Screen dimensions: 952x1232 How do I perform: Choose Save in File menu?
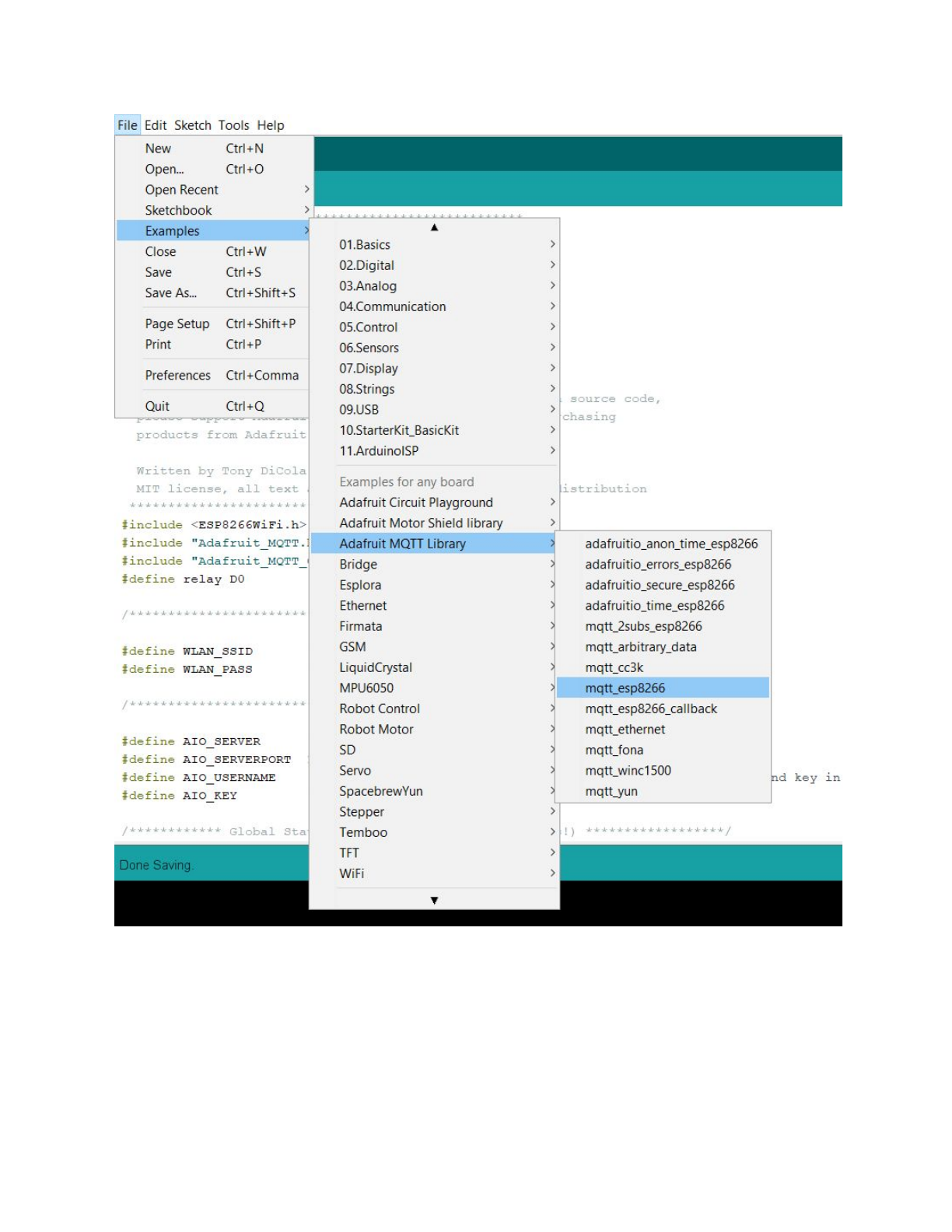[214, 272]
